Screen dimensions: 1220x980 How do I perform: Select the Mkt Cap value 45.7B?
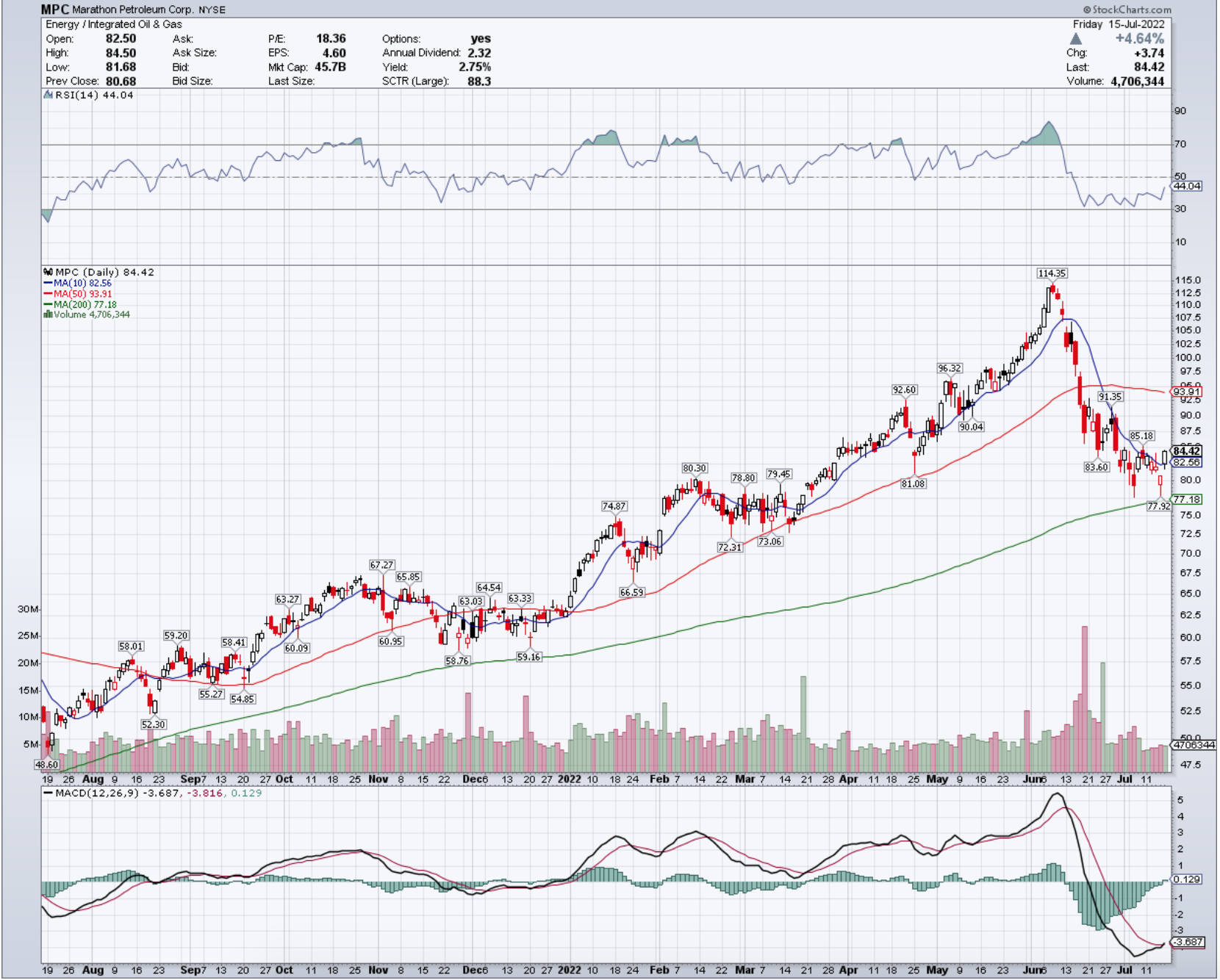330,67
